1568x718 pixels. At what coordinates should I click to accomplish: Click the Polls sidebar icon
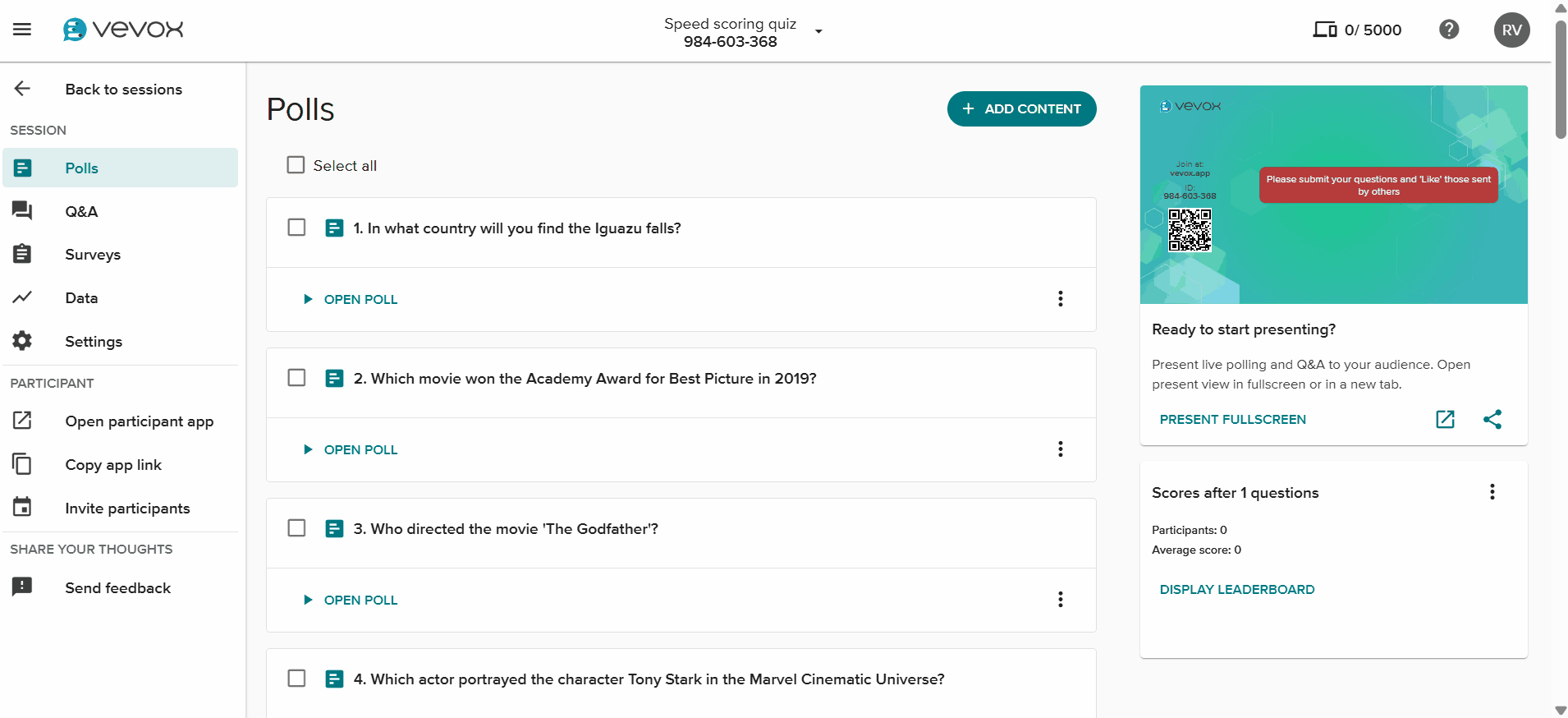[x=22, y=168]
